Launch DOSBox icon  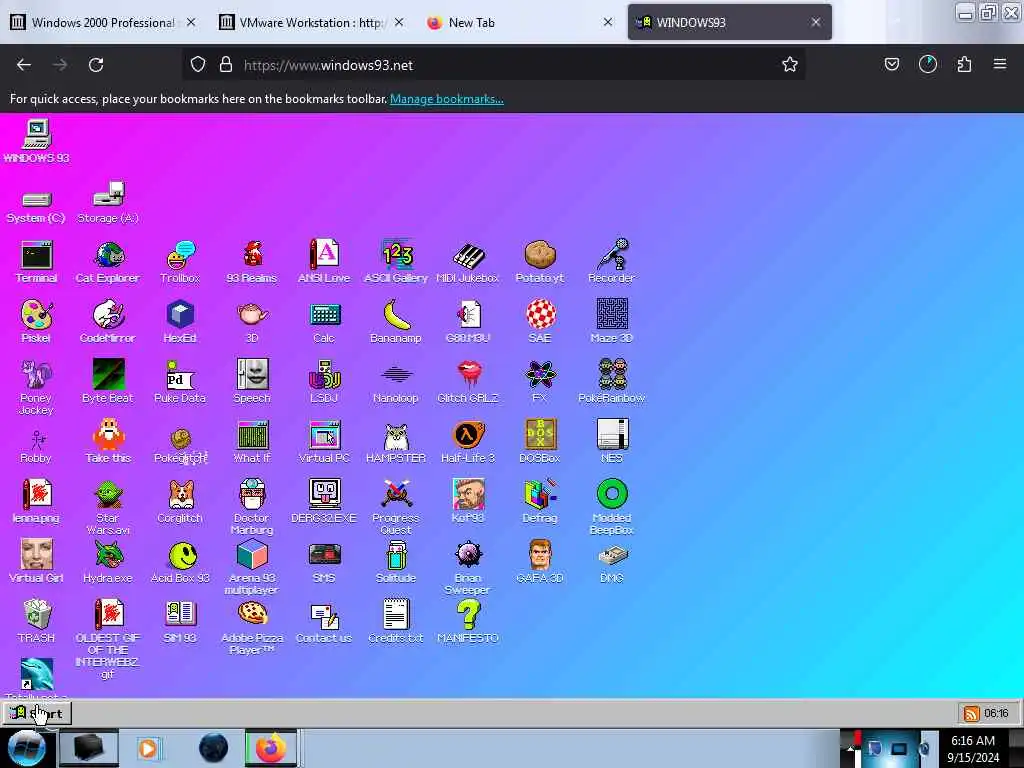click(539, 441)
